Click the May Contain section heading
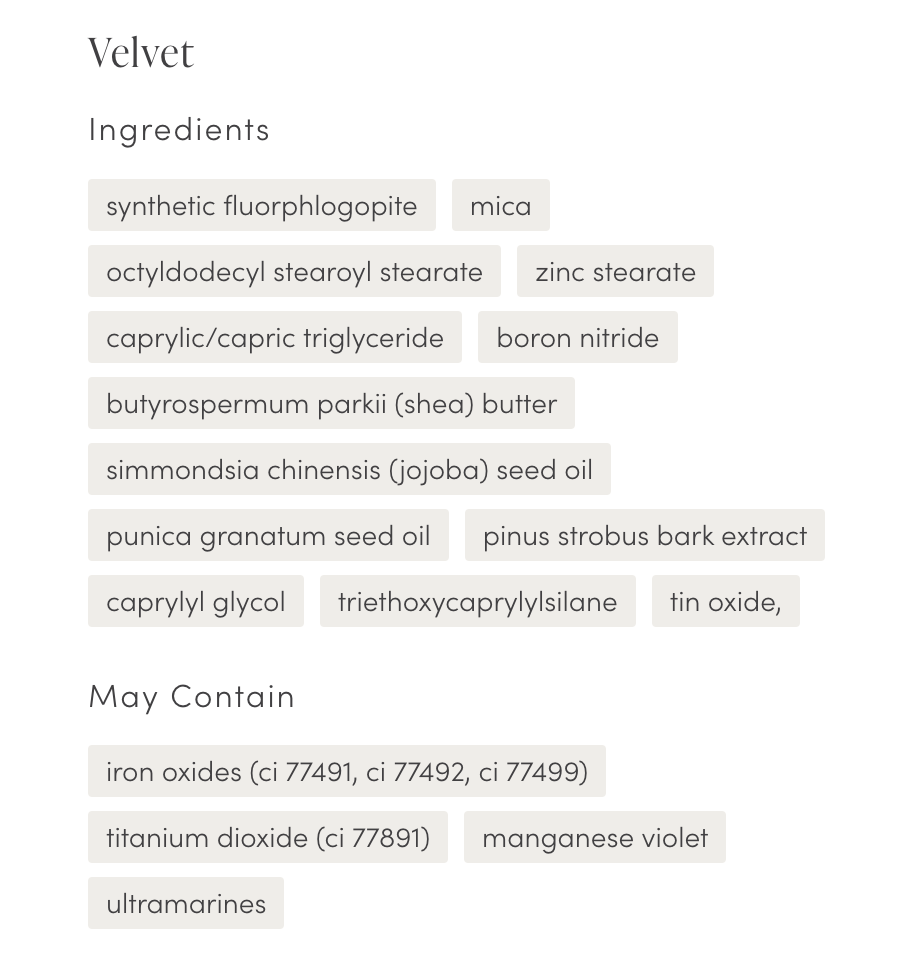910x976 pixels. [192, 696]
